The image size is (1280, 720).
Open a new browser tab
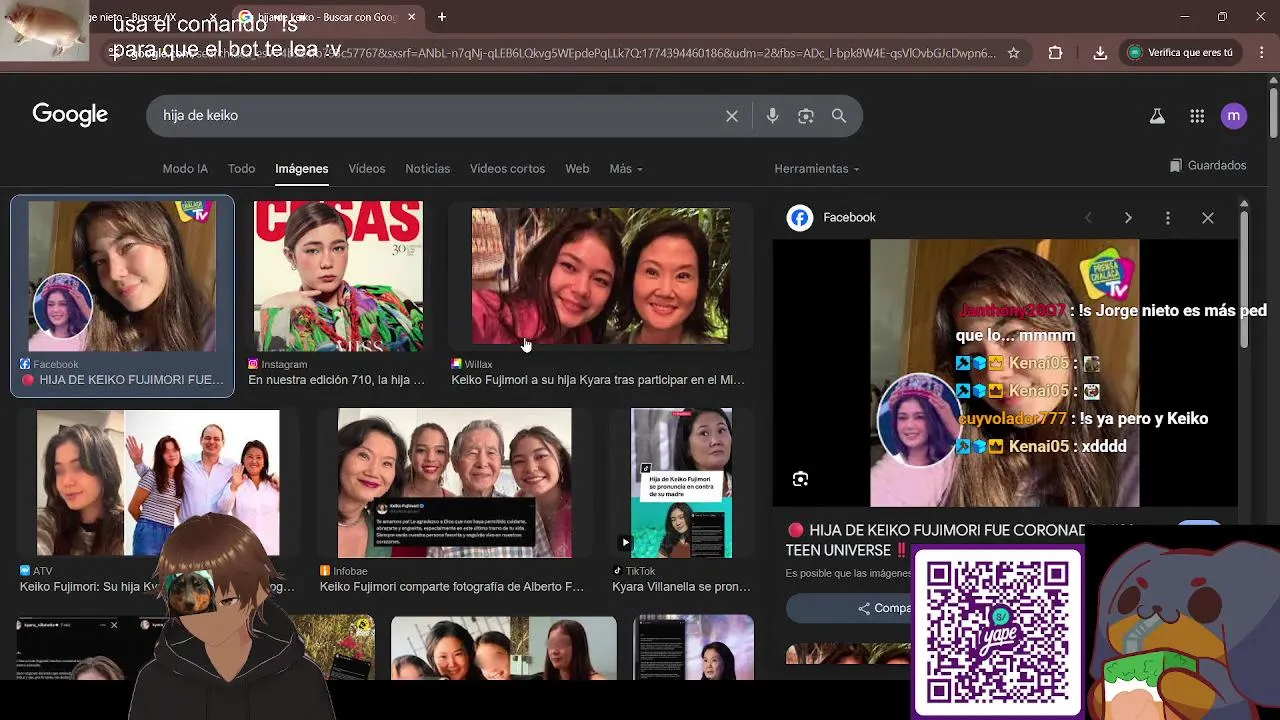(442, 17)
